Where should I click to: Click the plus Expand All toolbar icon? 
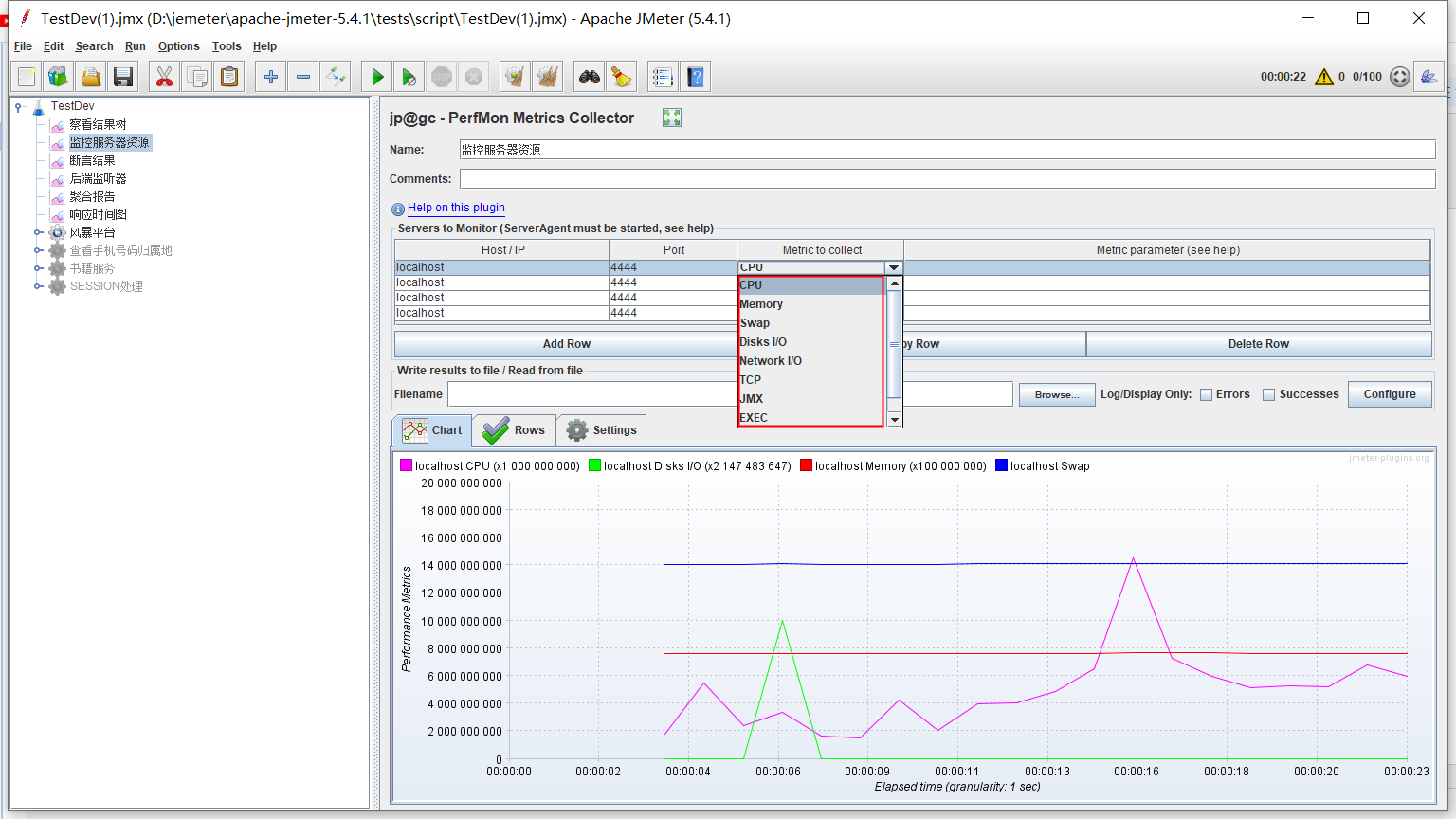point(271,77)
